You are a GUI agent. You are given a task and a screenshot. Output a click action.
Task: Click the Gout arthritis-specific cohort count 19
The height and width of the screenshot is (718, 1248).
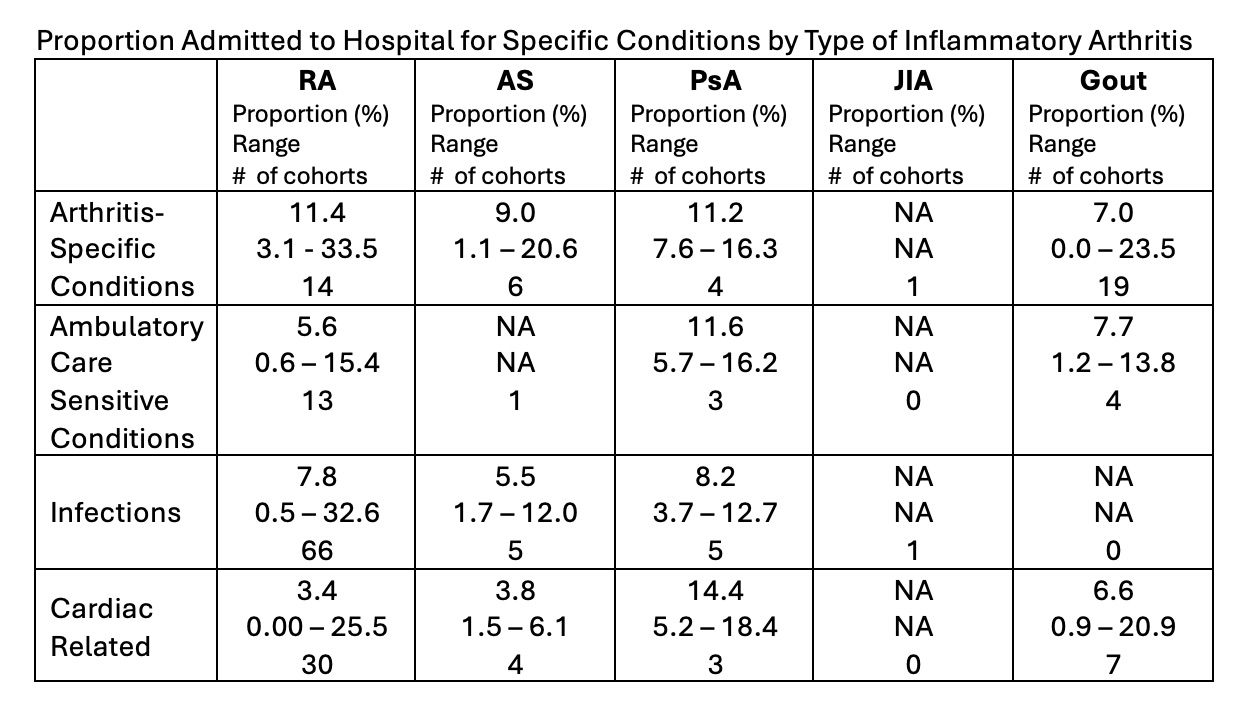(x=1113, y=287)
